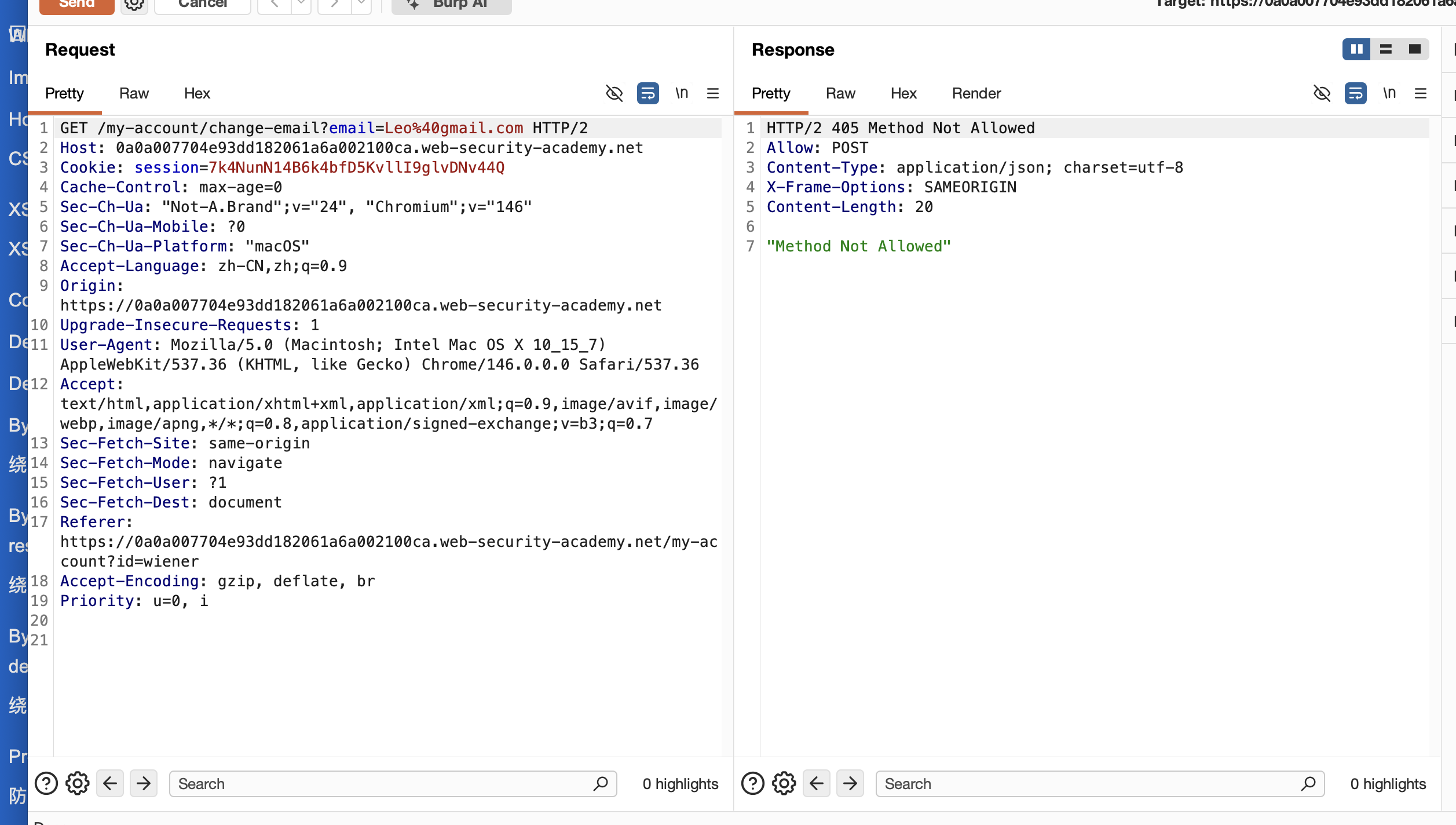Toggle hidden characters eye in Request pane
The width and height of the screenshot is (1456, 825).
[614, 93]
